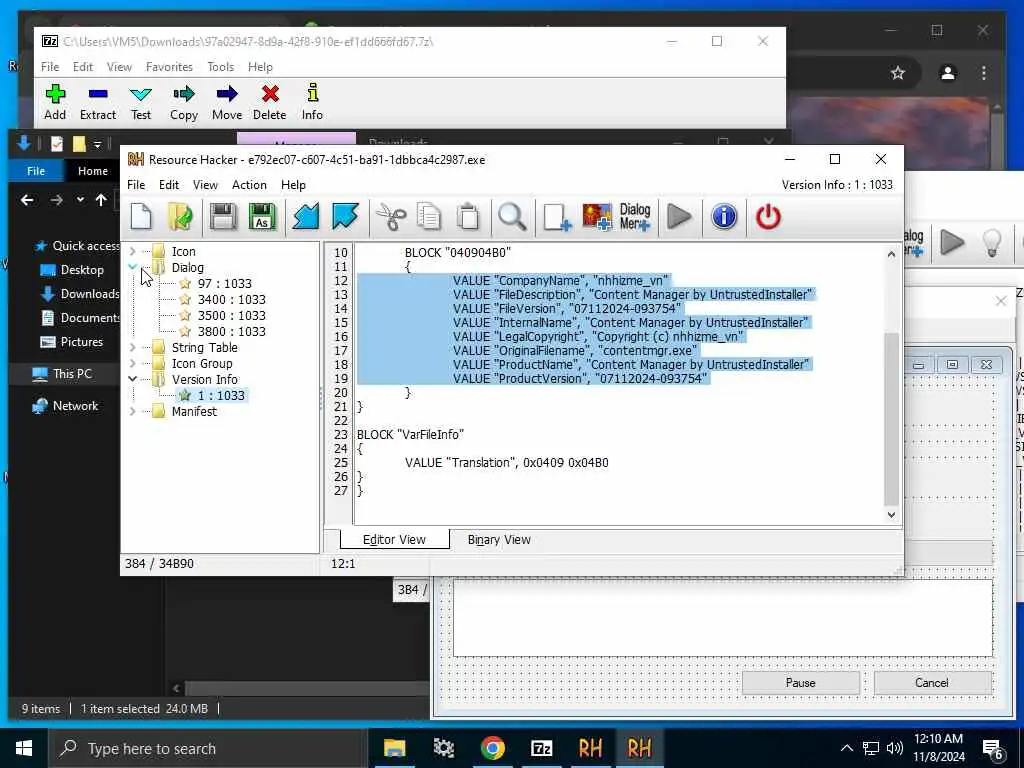Expand the Icon Group folder

click(x=133, y=363)
